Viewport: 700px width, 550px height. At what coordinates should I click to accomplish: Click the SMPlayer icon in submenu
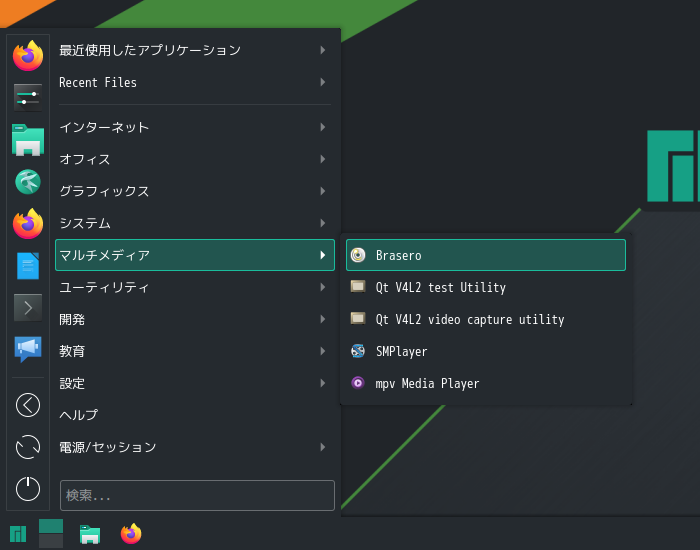click(358, 351)
